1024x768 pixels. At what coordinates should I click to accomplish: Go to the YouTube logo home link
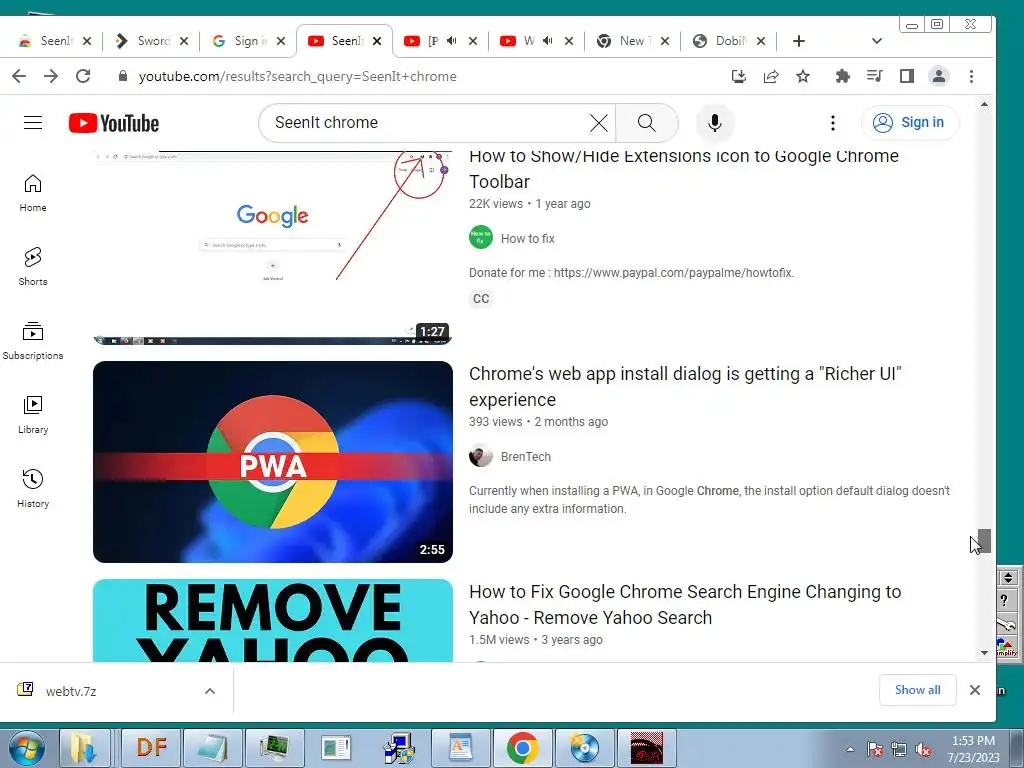coord(114,123)
